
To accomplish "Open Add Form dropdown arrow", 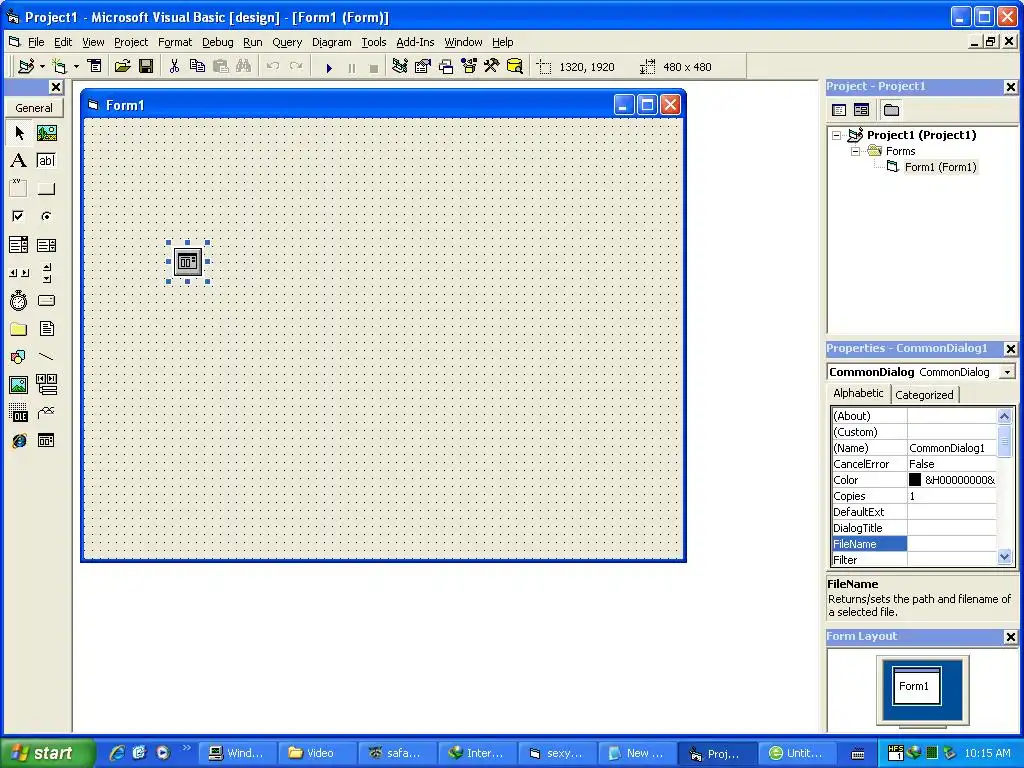I will [x=76, y=67].
